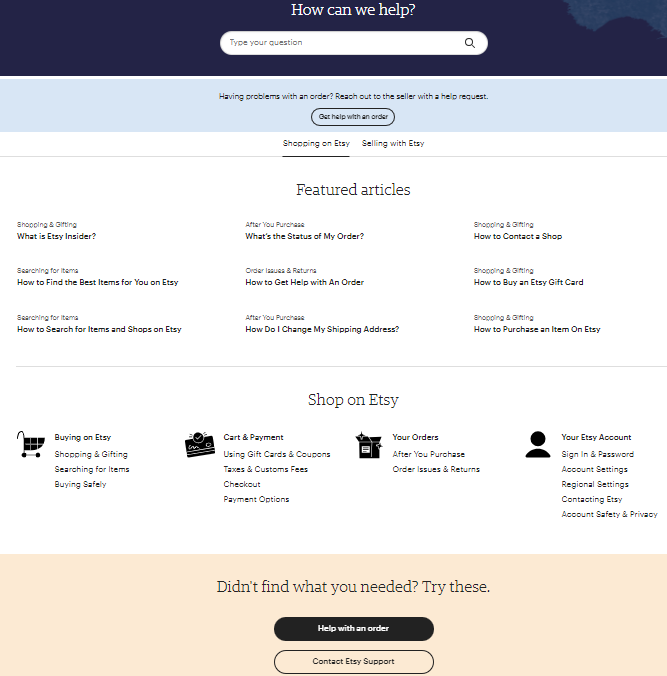
Task: Go to Using Gift Cards & Coupons
Action: 276,454
